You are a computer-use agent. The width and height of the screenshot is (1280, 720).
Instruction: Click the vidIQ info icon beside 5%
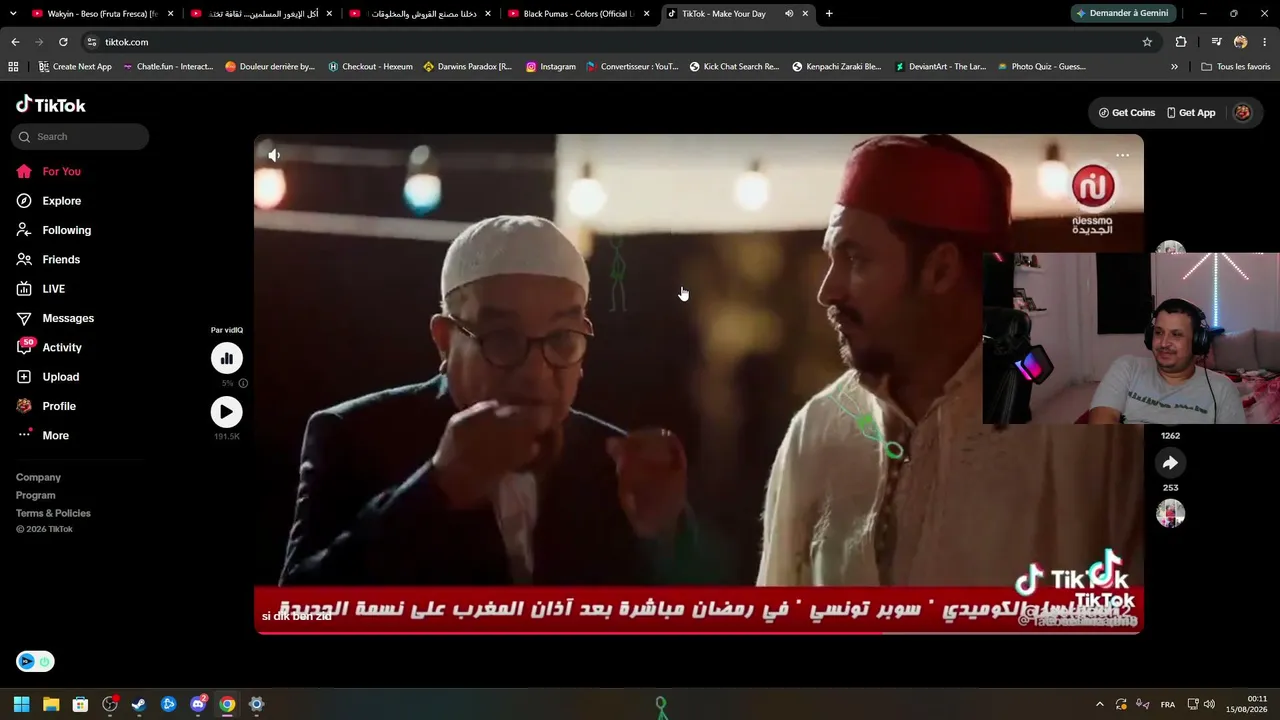[243, 383]
